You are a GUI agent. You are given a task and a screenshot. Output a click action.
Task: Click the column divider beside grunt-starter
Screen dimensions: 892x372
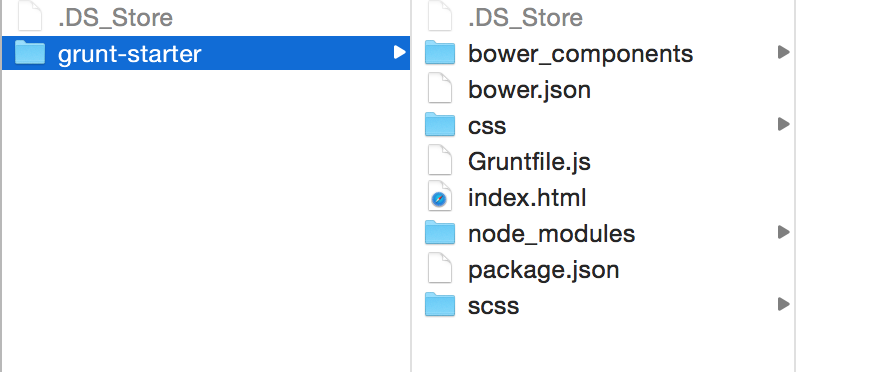[x=411, y=186]
